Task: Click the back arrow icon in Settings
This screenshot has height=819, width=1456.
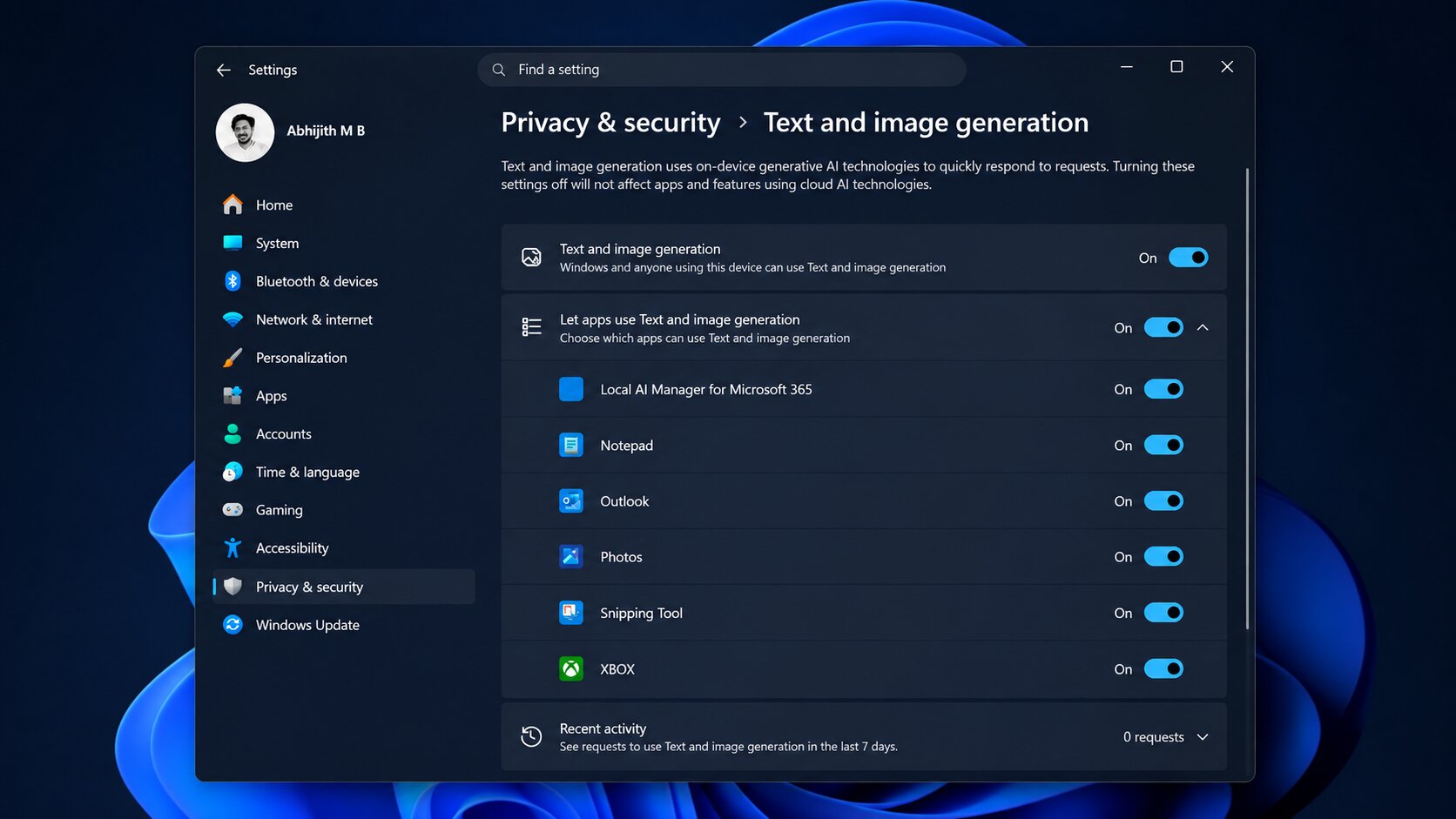Action: point(224,70)
